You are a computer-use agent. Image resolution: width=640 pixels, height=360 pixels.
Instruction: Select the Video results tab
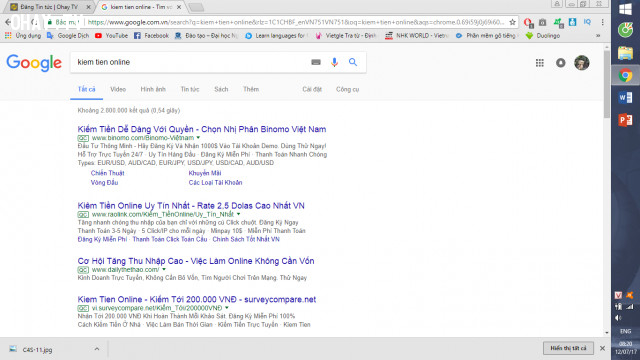[x=118, y=89]
